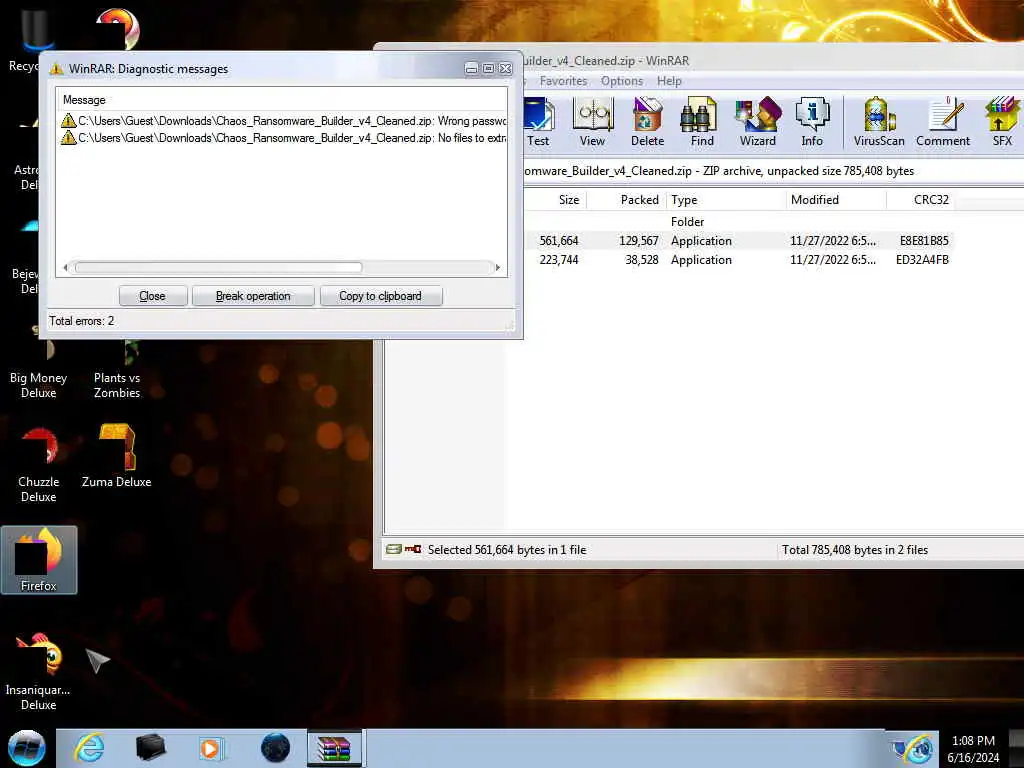
Task: Open Chuzzle Deluxe desktop icon
Action: (39, 464)
